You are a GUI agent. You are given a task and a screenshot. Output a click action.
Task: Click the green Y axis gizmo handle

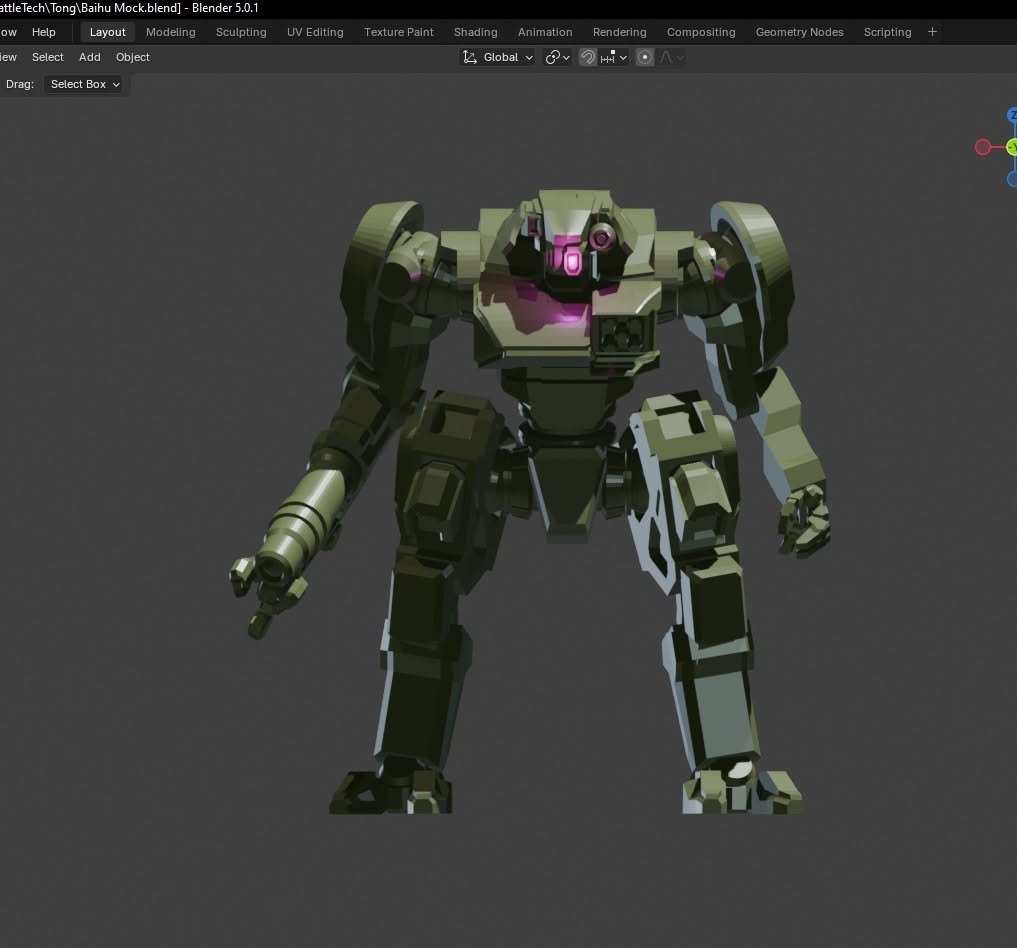[x=1012, y=147]
